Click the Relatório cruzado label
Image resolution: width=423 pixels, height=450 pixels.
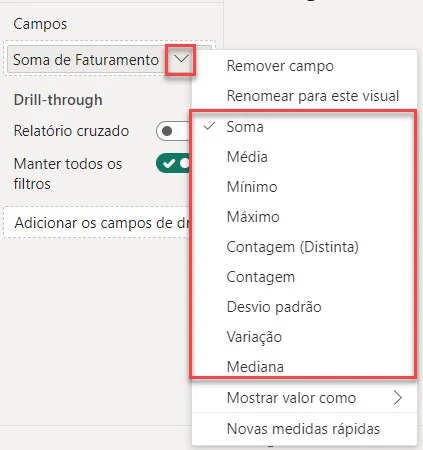point(71,131)
